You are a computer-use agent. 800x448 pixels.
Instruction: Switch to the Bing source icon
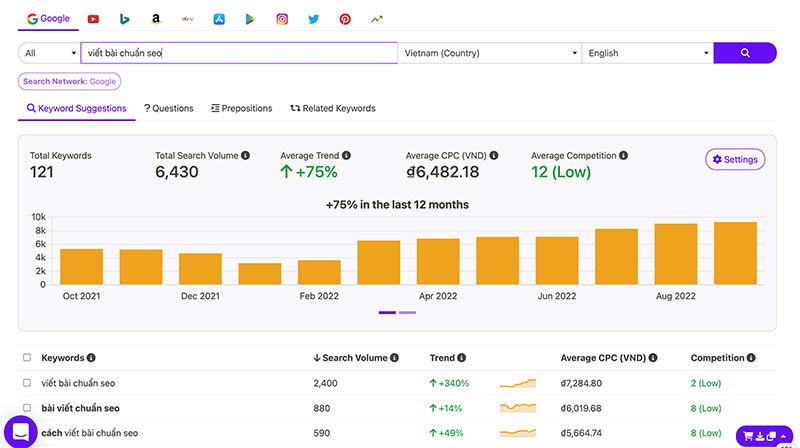click(x=124, y=19)
